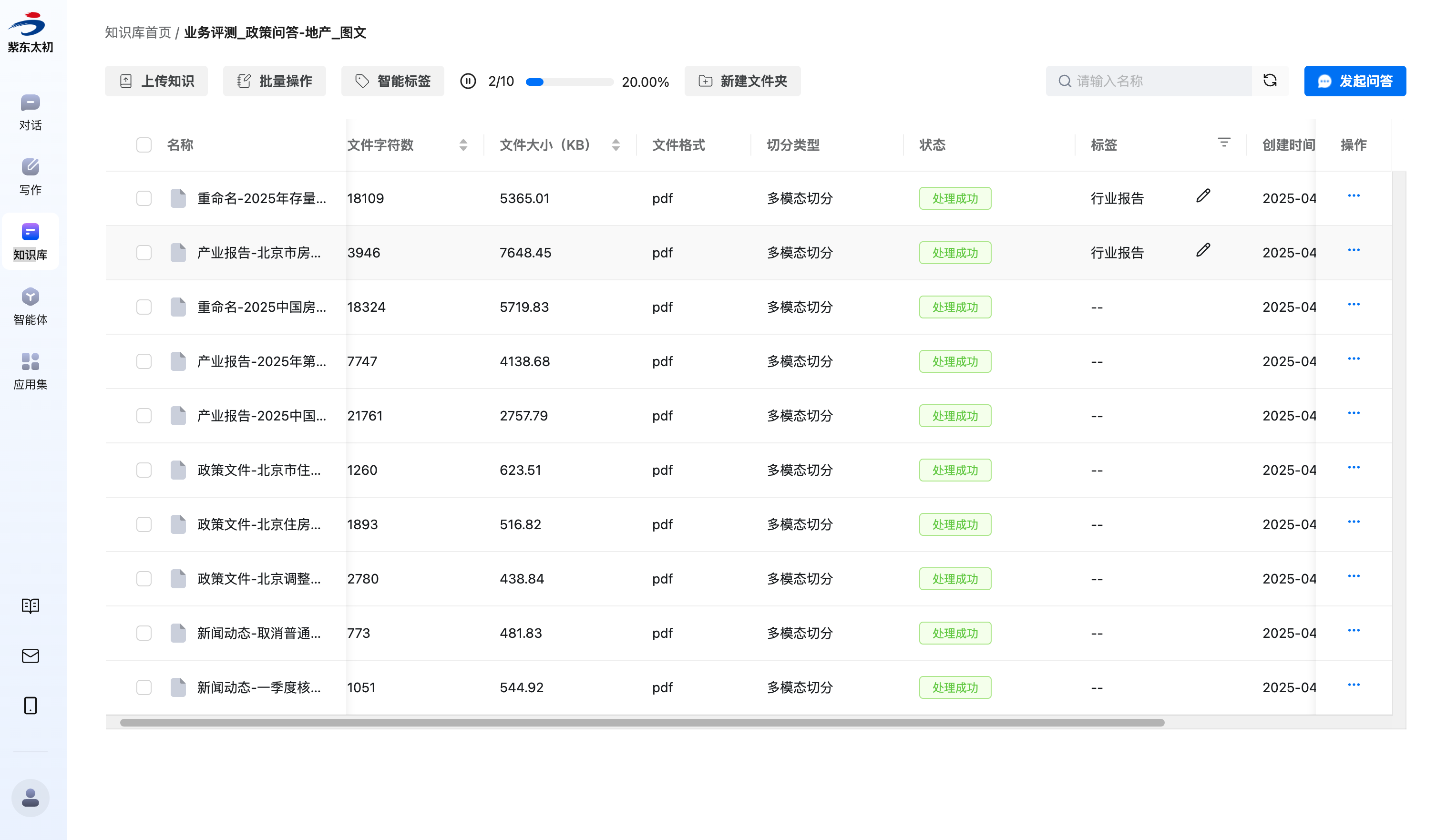The image size is (1436, 840).
Task: Open more actions for 新闻动态-一季度核 row
Action: [x=1354, y=685]
